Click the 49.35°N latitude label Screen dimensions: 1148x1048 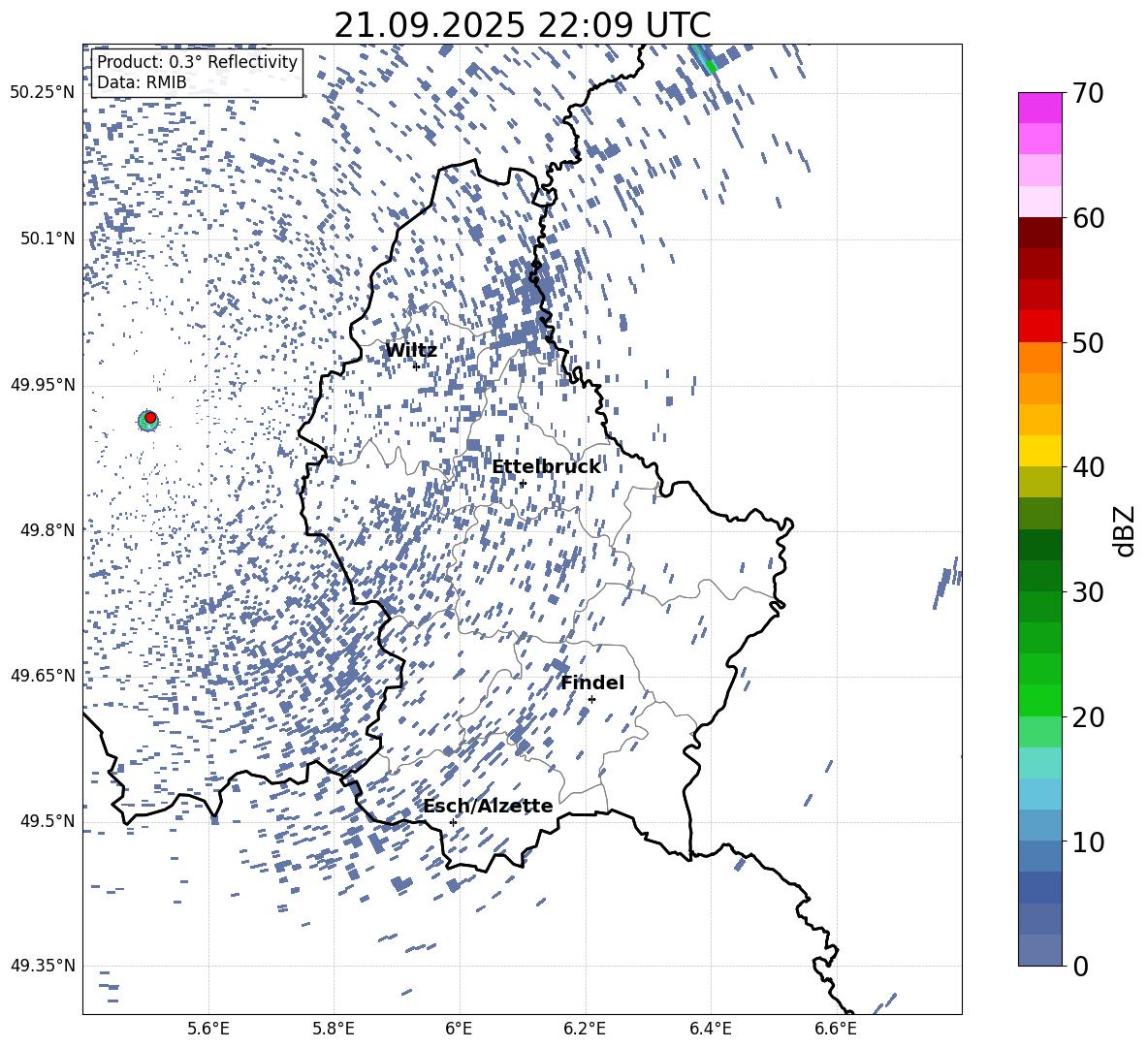[43, 966]
